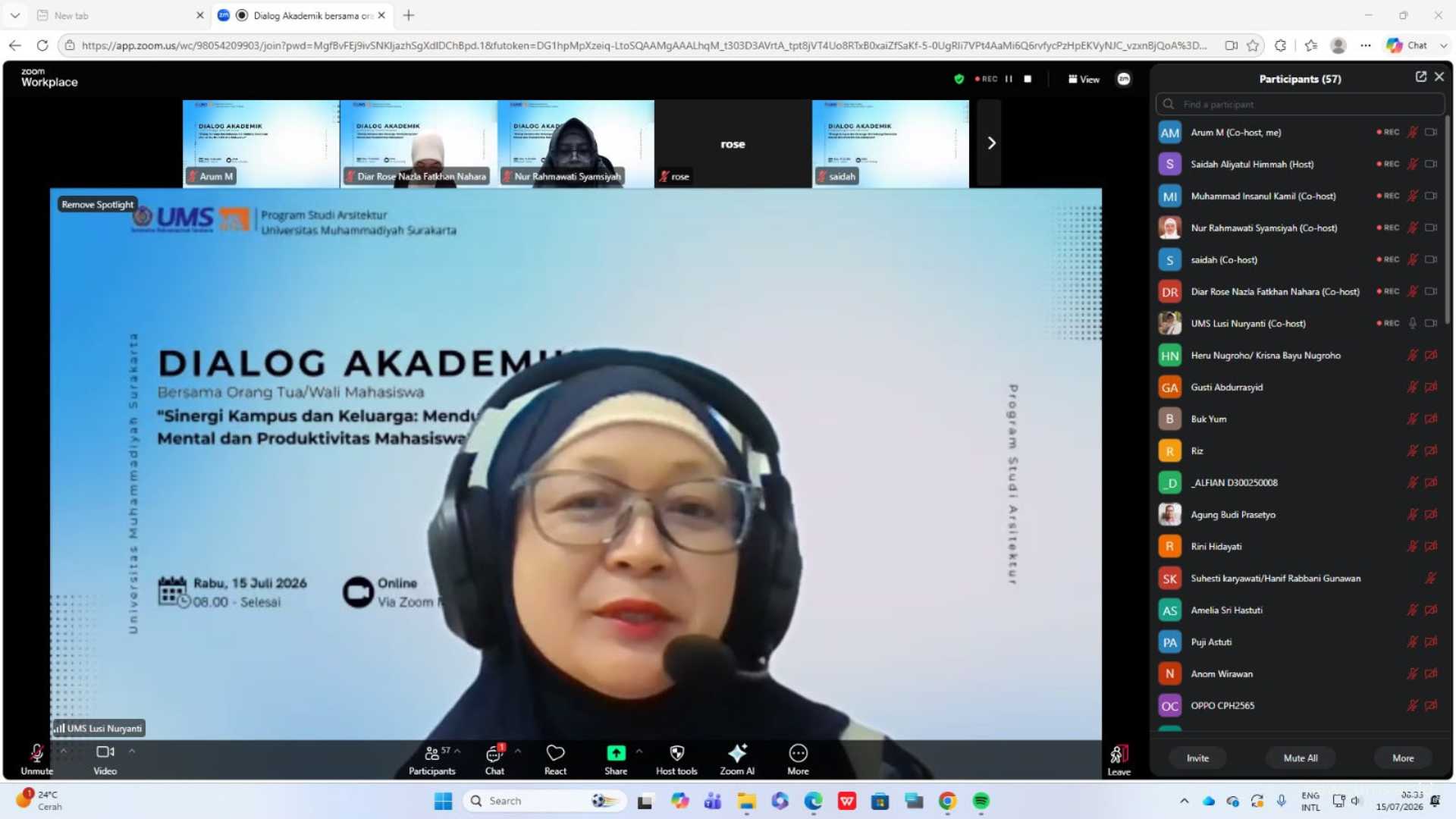The width and height of the screenshot is (1456, 819).
Task: Open the browser profile icon
Action: pos(1338,45)
